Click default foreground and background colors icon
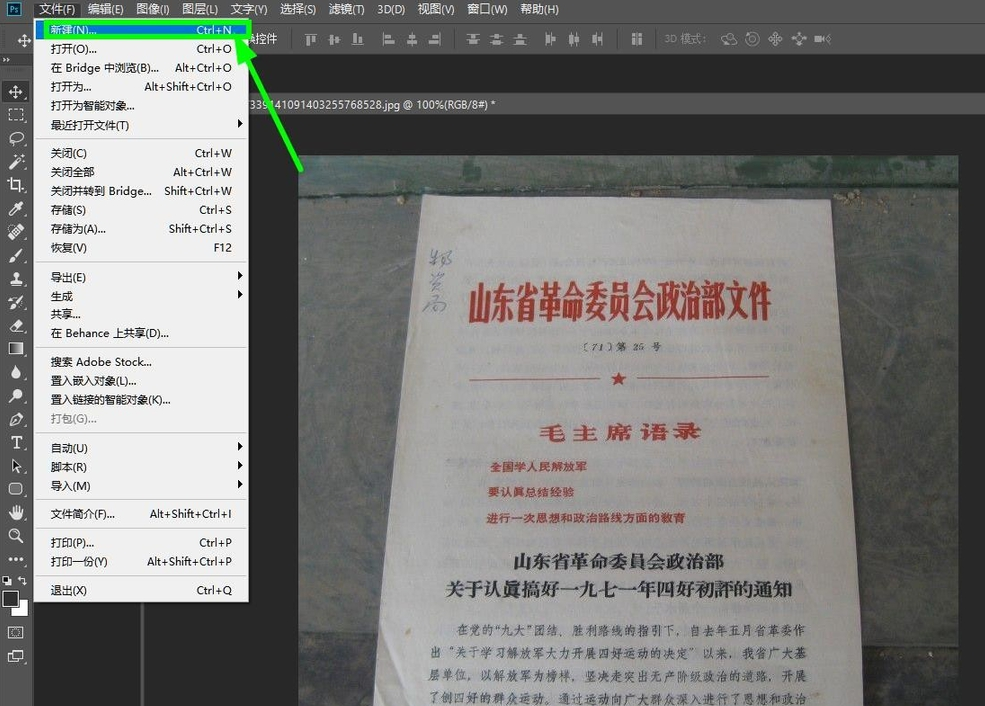This screenshot has height=706, width=985. click(6, 581)
